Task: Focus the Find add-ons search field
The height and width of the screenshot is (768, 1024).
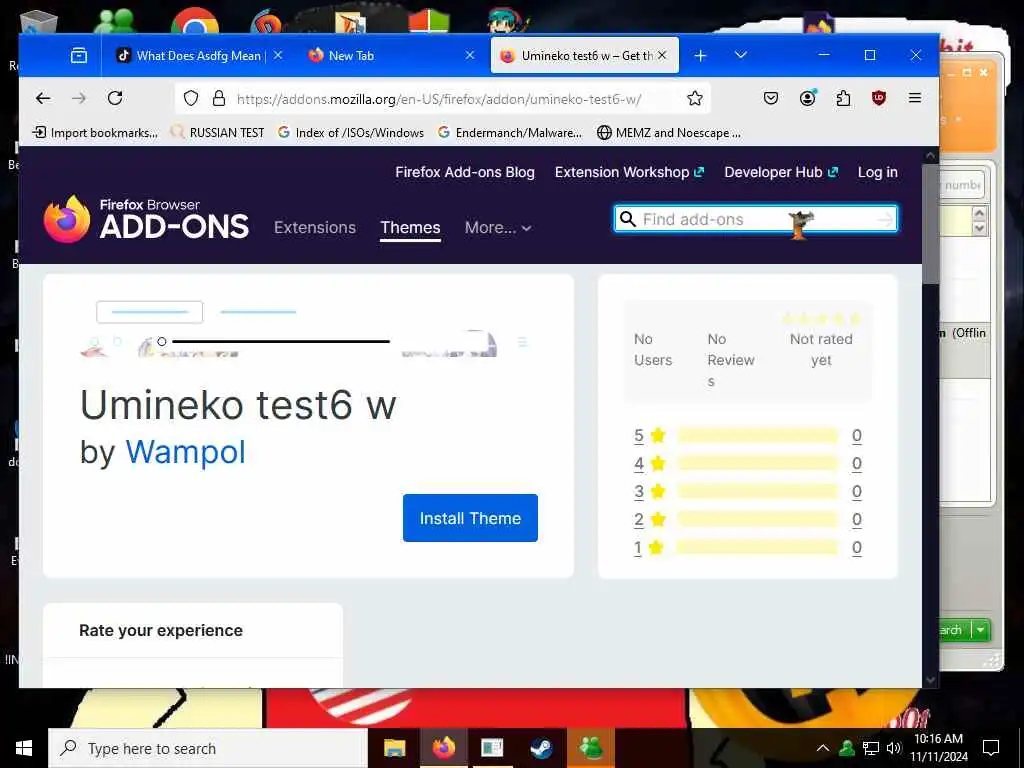Action: point(756,219)
